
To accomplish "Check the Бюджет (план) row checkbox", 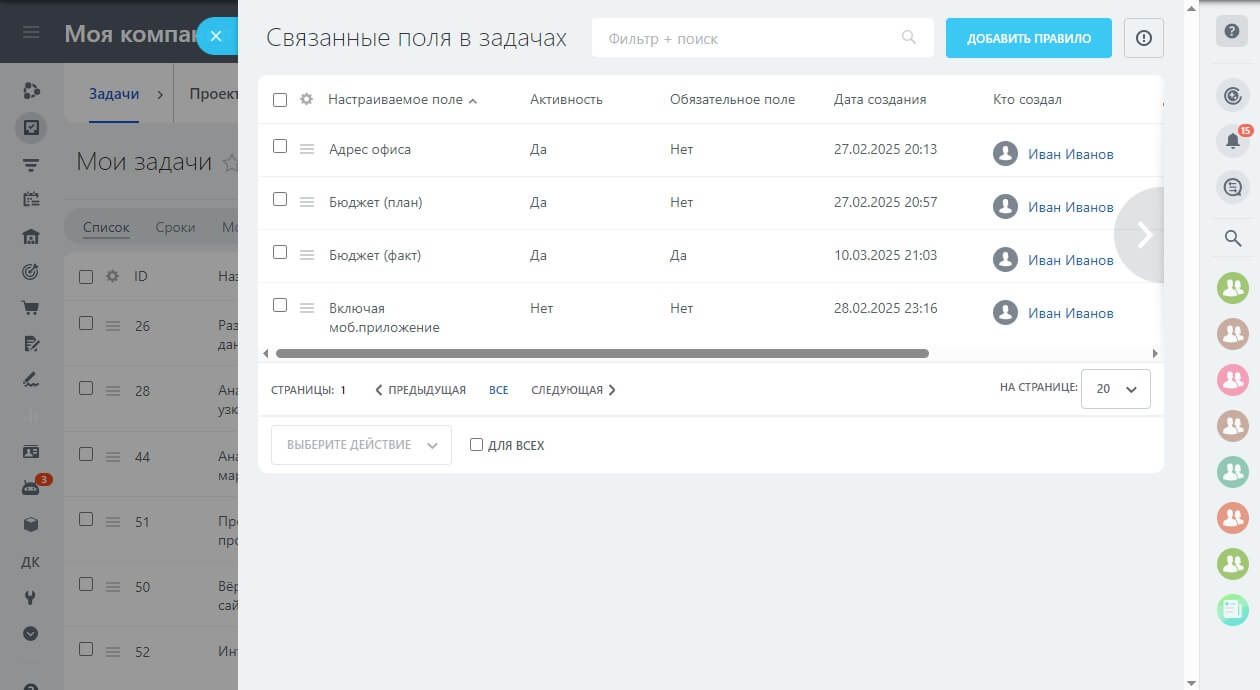I will point(280,200).
